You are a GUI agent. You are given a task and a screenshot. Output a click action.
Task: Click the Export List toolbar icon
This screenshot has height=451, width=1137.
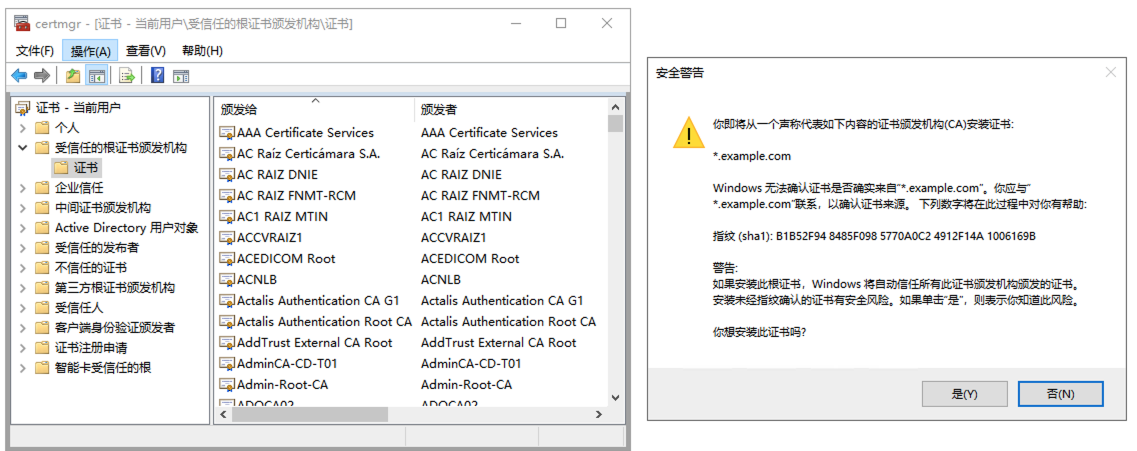click(127, 75)
